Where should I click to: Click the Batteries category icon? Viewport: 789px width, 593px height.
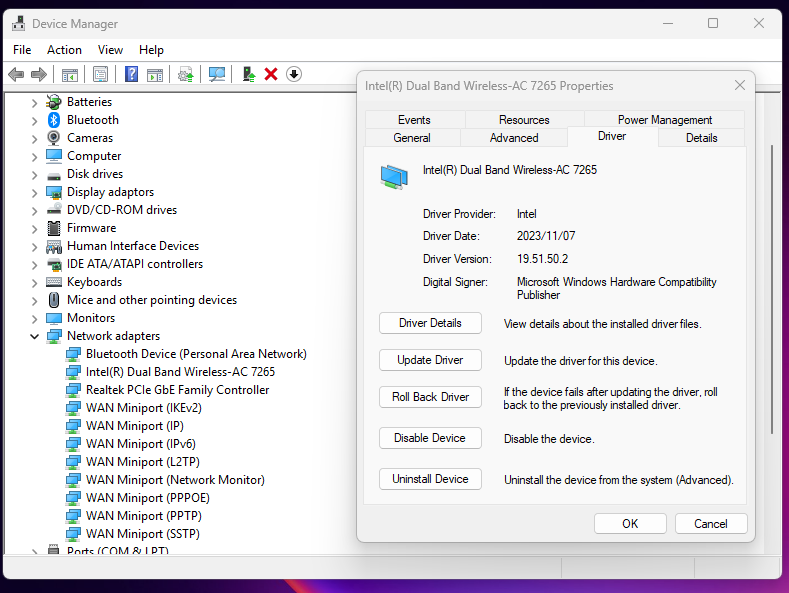pyautogui.click(x=53, y=102)
